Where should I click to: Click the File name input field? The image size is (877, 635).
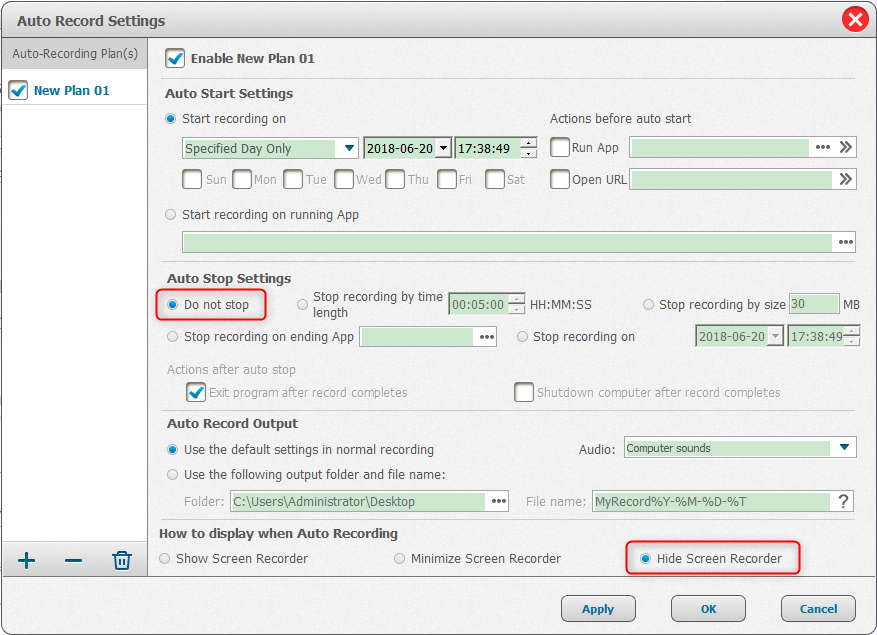(x=710, y=501)
